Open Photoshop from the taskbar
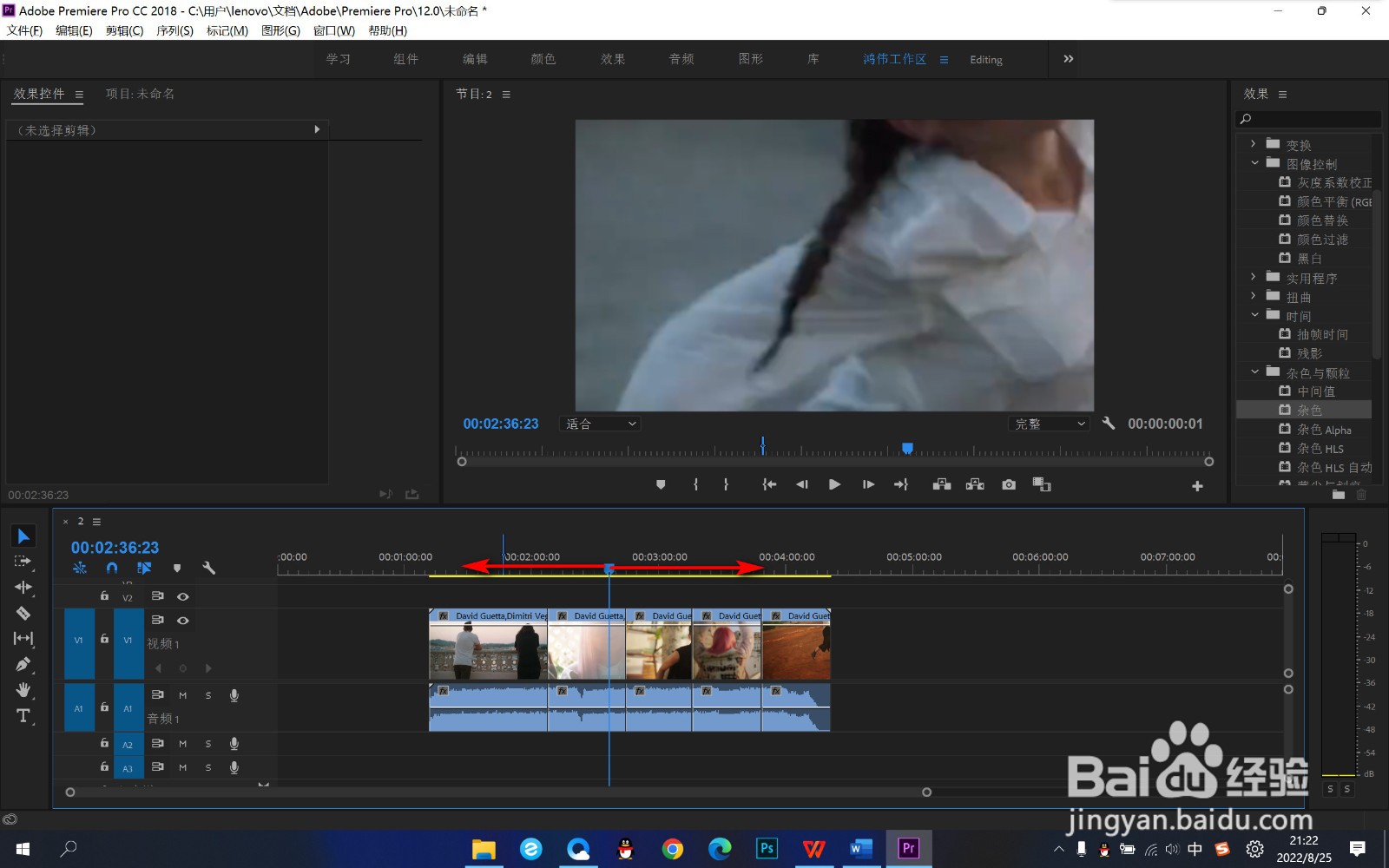 pos(767,848)
